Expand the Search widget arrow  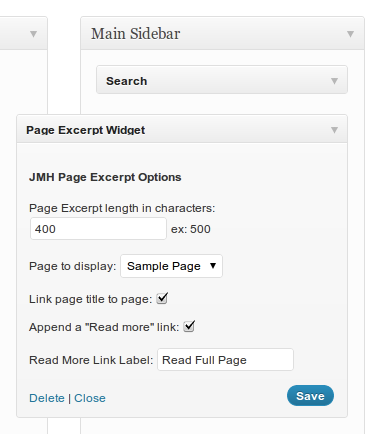[x=334, y=81]
